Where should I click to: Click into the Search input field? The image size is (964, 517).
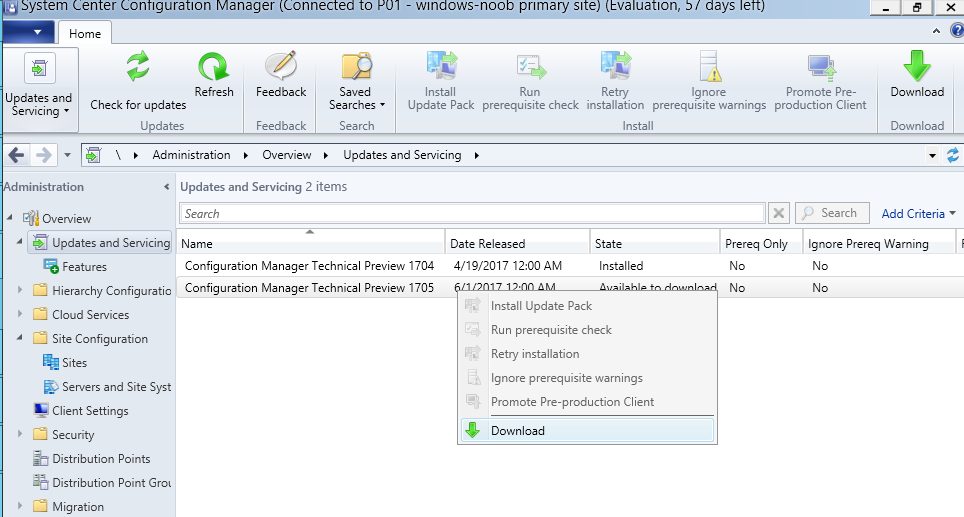(x=472, y=213)
